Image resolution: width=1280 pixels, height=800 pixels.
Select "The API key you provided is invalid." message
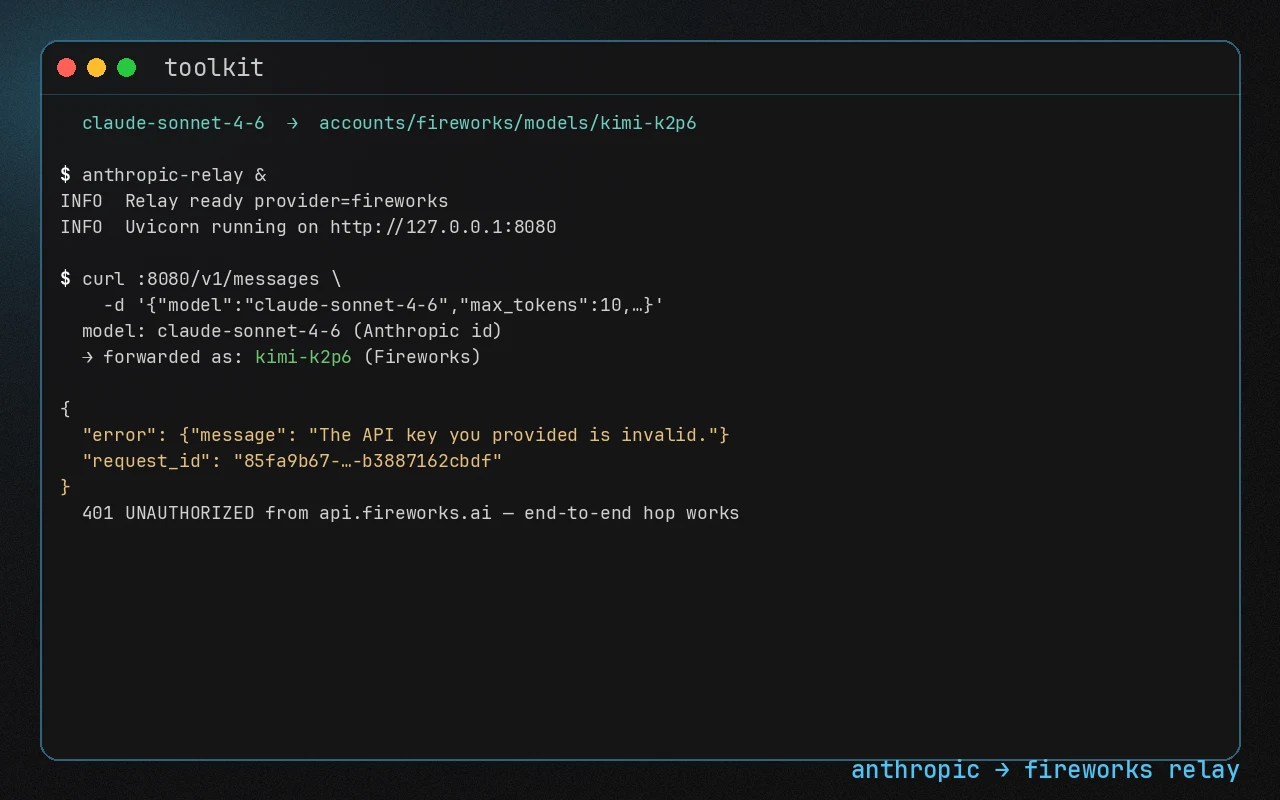(513, 435)
